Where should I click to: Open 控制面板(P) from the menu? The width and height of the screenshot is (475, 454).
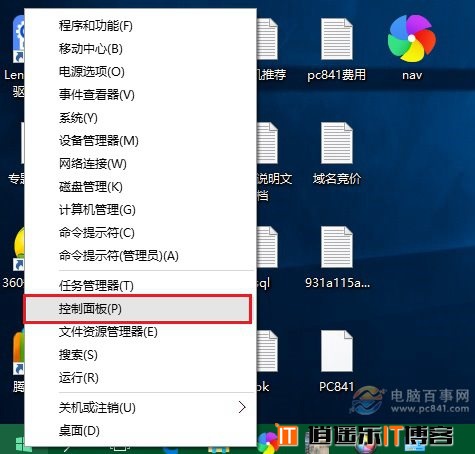point(138,309)
